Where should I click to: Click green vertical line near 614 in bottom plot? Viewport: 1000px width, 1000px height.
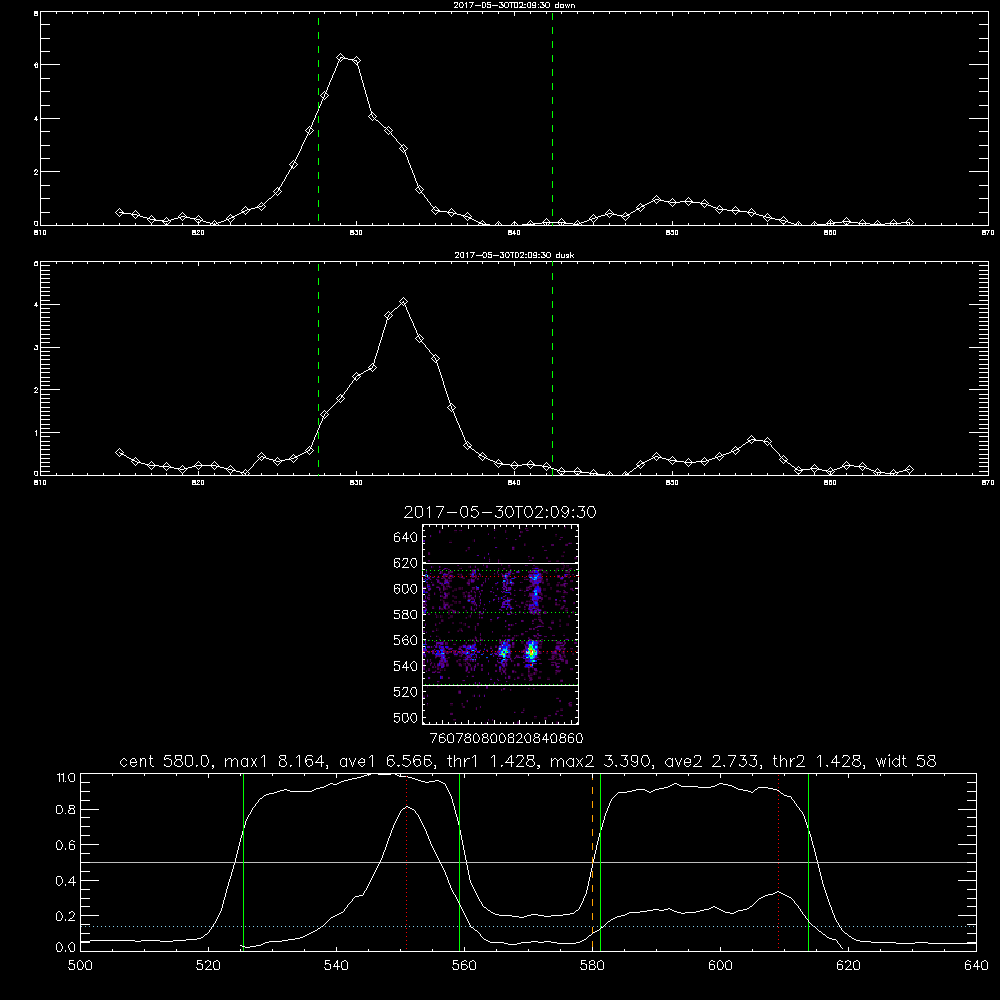pos(808,862)
